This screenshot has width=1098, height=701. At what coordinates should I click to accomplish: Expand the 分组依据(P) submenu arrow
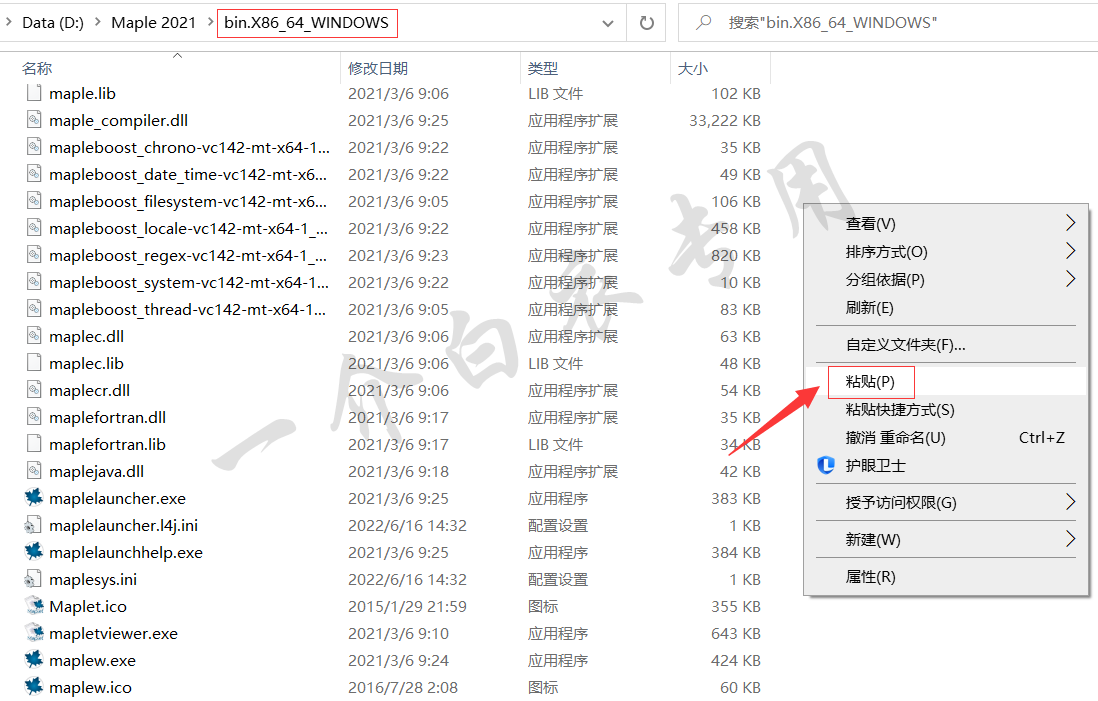click(1070, 279)
